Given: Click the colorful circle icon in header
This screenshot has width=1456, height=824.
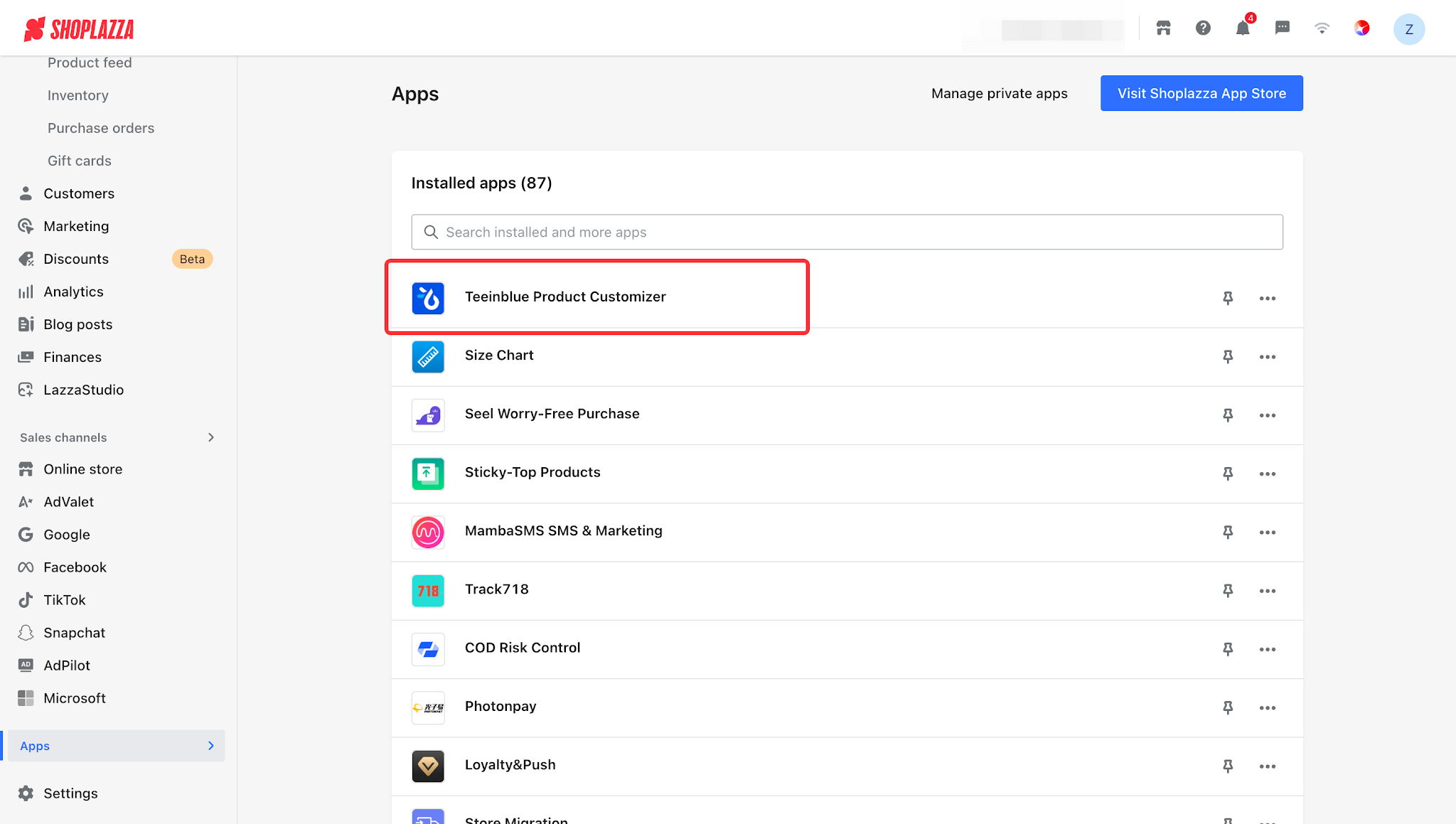Looking at the screenshot, I should click(x=1362, y=28).
